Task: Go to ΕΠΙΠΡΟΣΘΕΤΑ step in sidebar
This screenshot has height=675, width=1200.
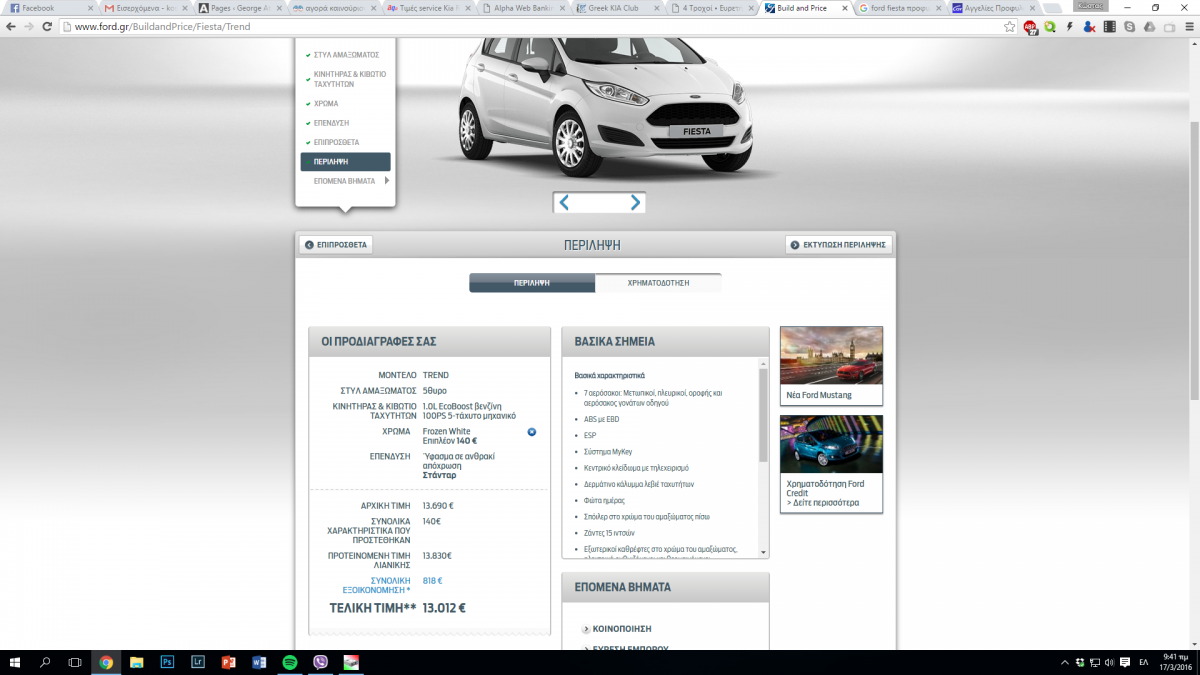Action: pos(336,142)
